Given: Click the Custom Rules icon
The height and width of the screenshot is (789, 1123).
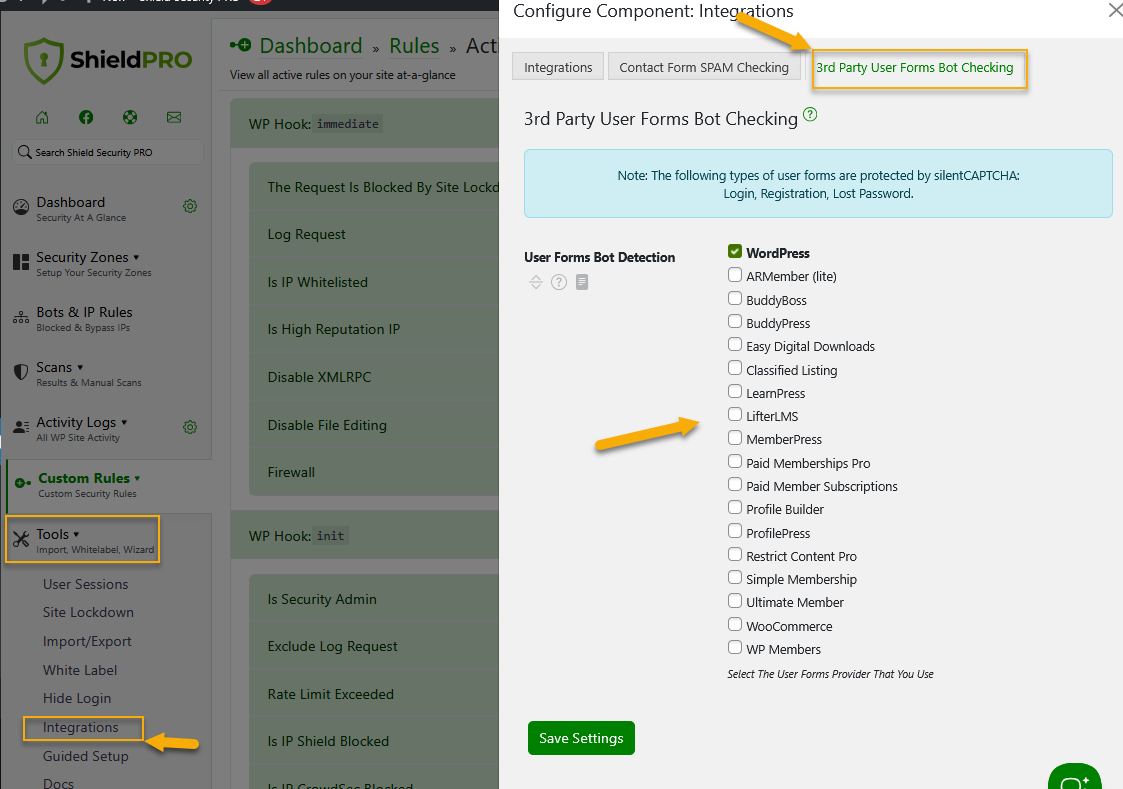Looking at the screenshot, I should click(x=22, y=483).
